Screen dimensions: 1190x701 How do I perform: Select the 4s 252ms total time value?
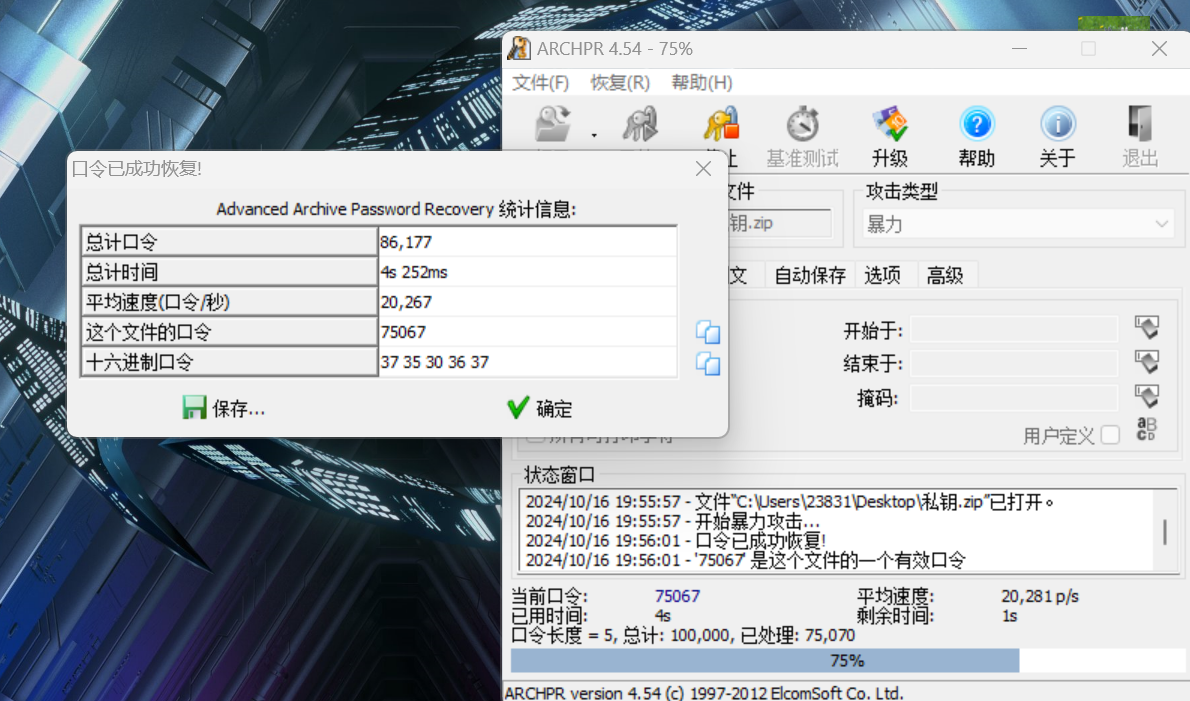click(x=527, y=272)
